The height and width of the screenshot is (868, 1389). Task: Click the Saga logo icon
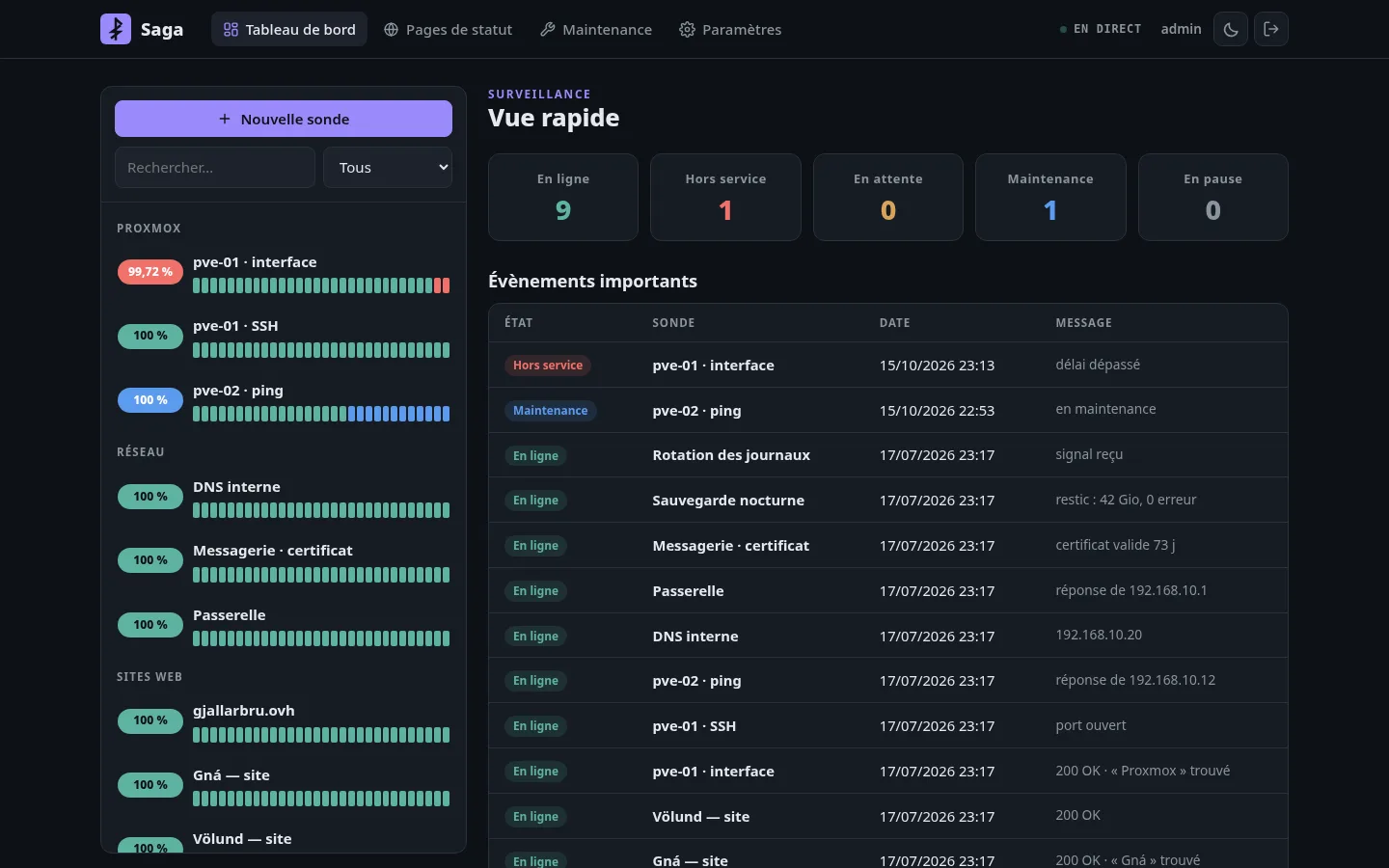coord(116,29)
